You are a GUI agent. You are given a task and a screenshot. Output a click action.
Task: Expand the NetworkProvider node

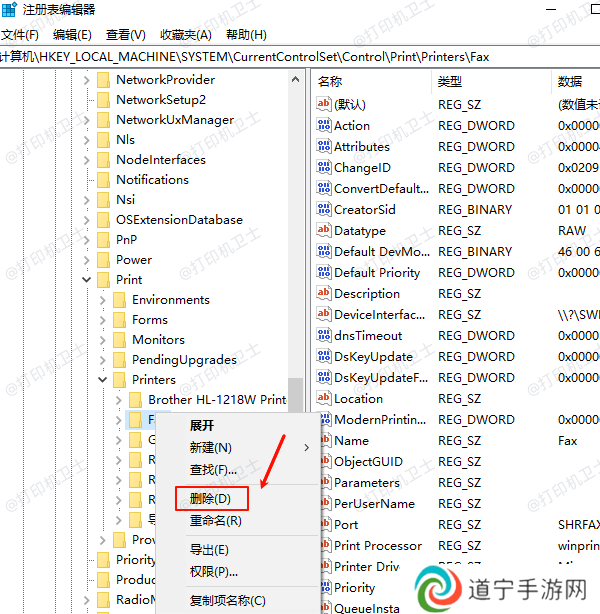[87, 80]
